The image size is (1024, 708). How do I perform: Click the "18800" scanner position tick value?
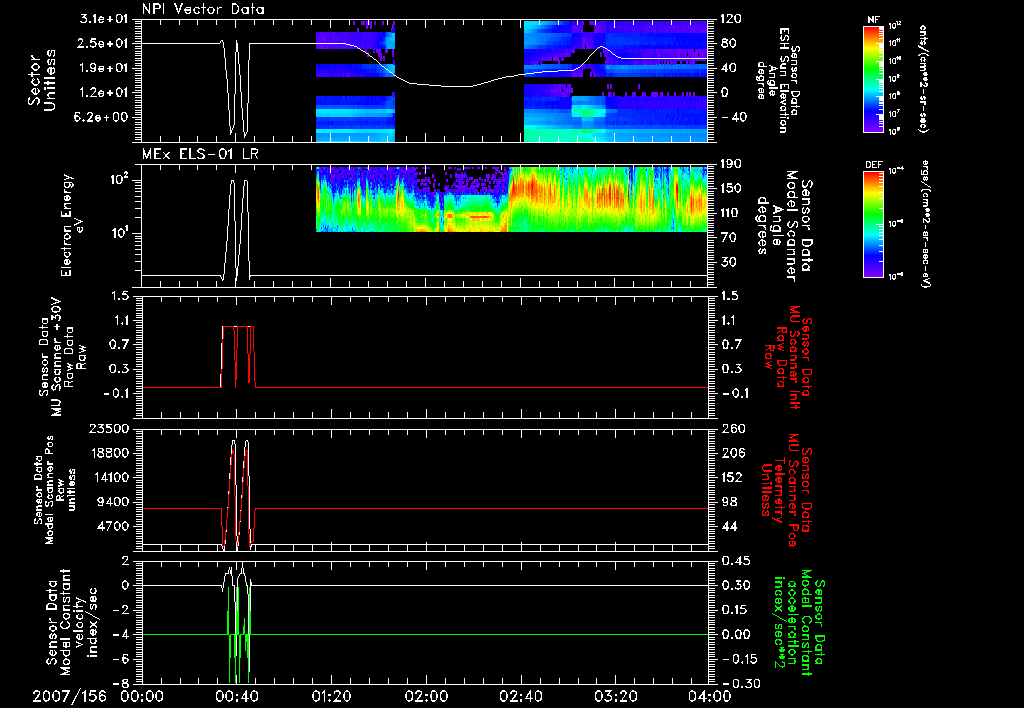(109, 453)
